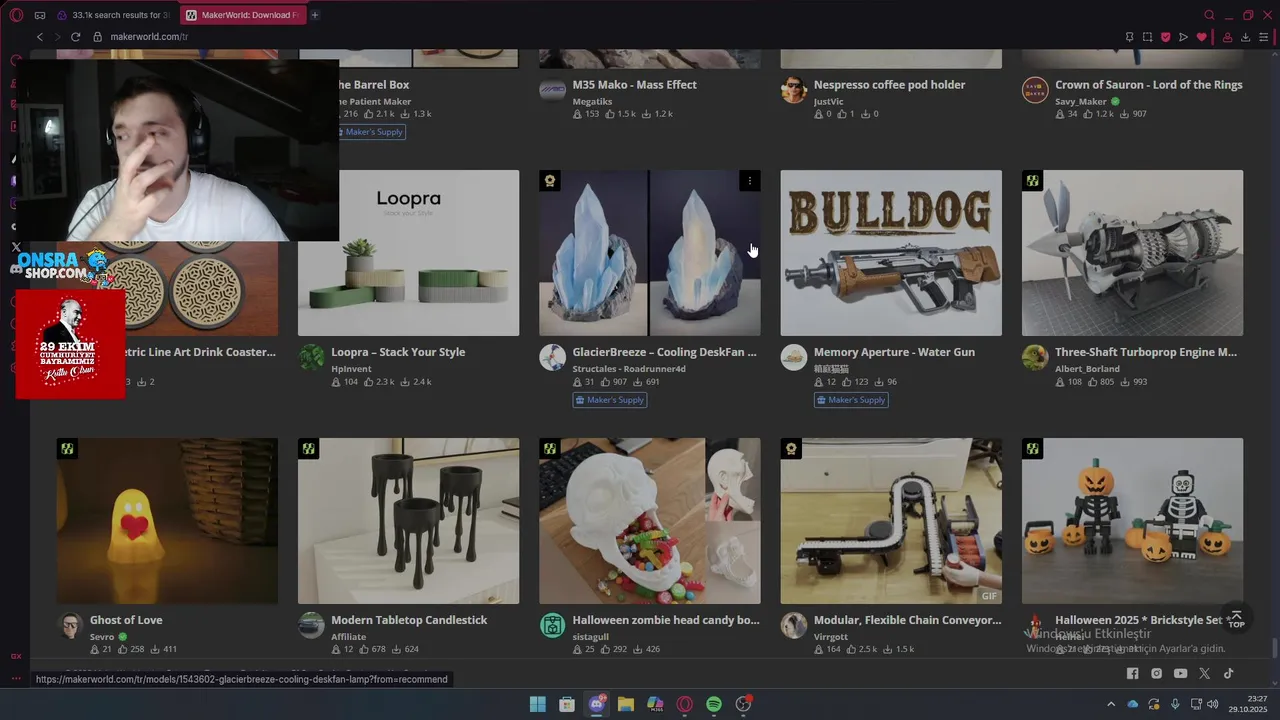Open Modular, Flexible Chain Conveyor title
The width and height of the screenshot is (1280, 720).
907,620
